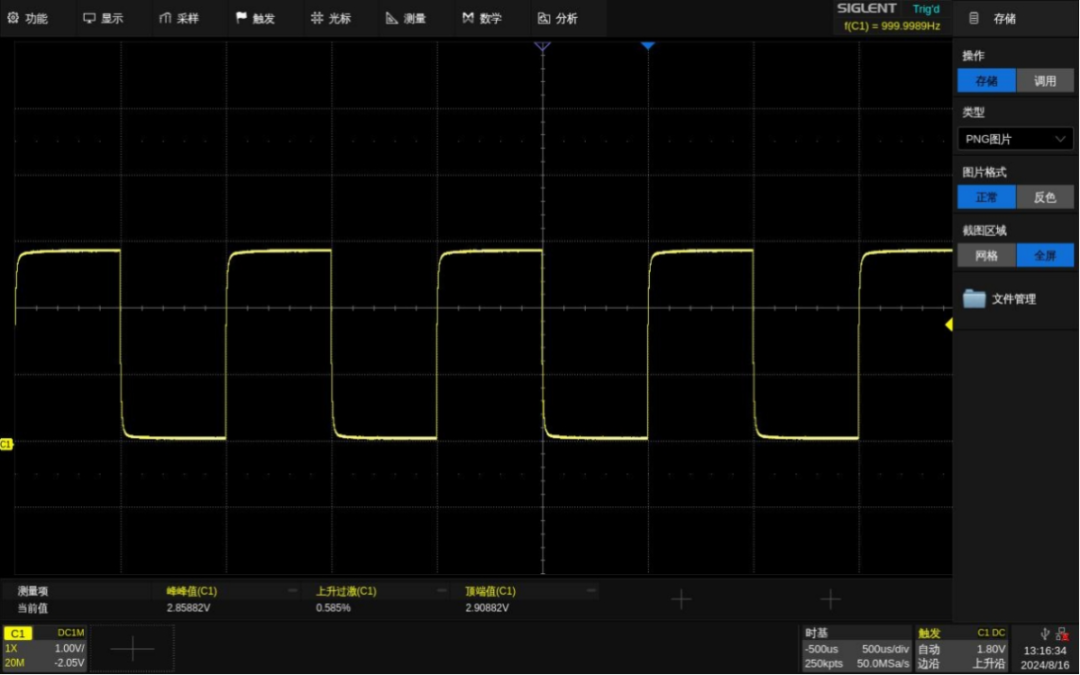Click the 存储 panel header icon

coord(974,19)
